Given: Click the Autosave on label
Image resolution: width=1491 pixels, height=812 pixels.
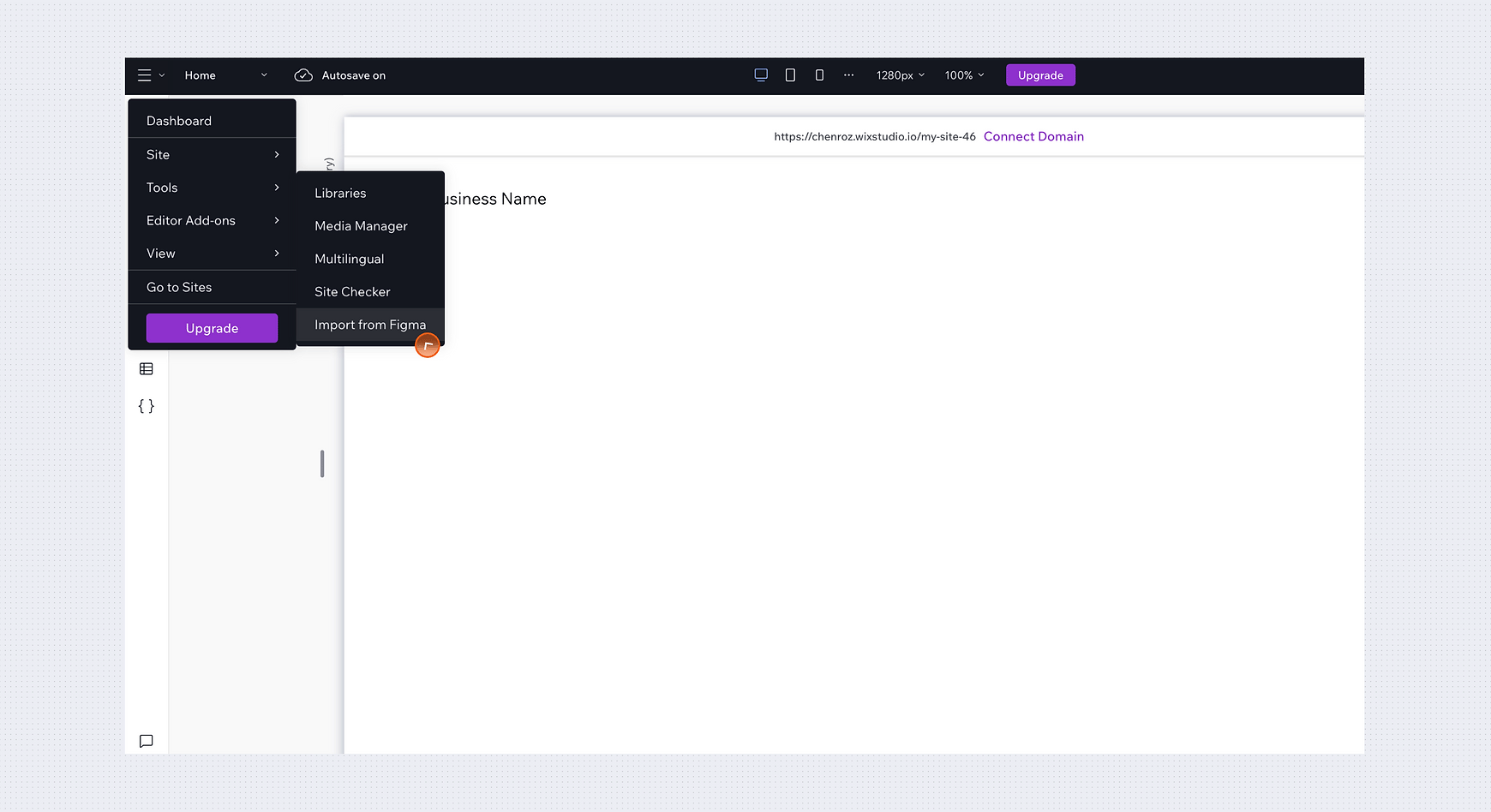Looking at the screenshot, I should click(354, 75).
